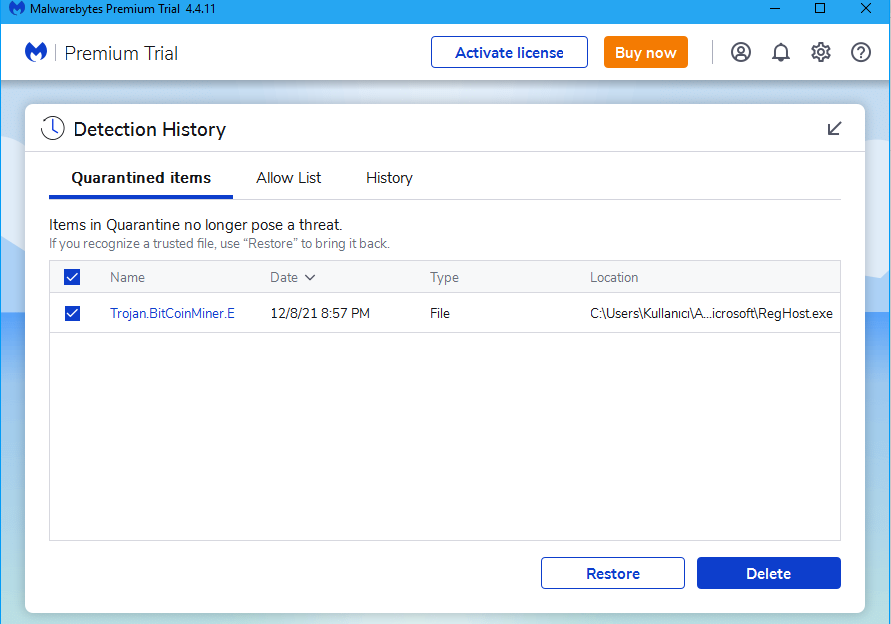Click the RegHost.exe location path
891x624 pixels.
[x=711, y=313]
